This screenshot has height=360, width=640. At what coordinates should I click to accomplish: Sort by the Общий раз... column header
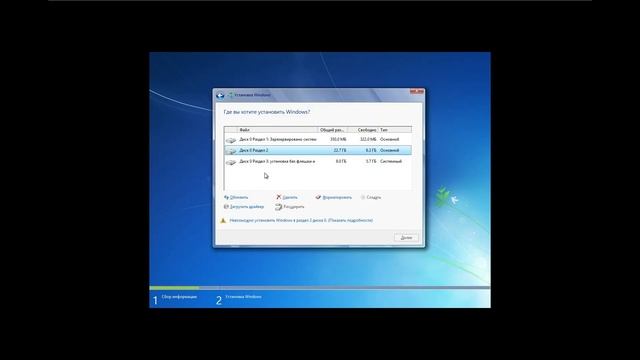334,130
